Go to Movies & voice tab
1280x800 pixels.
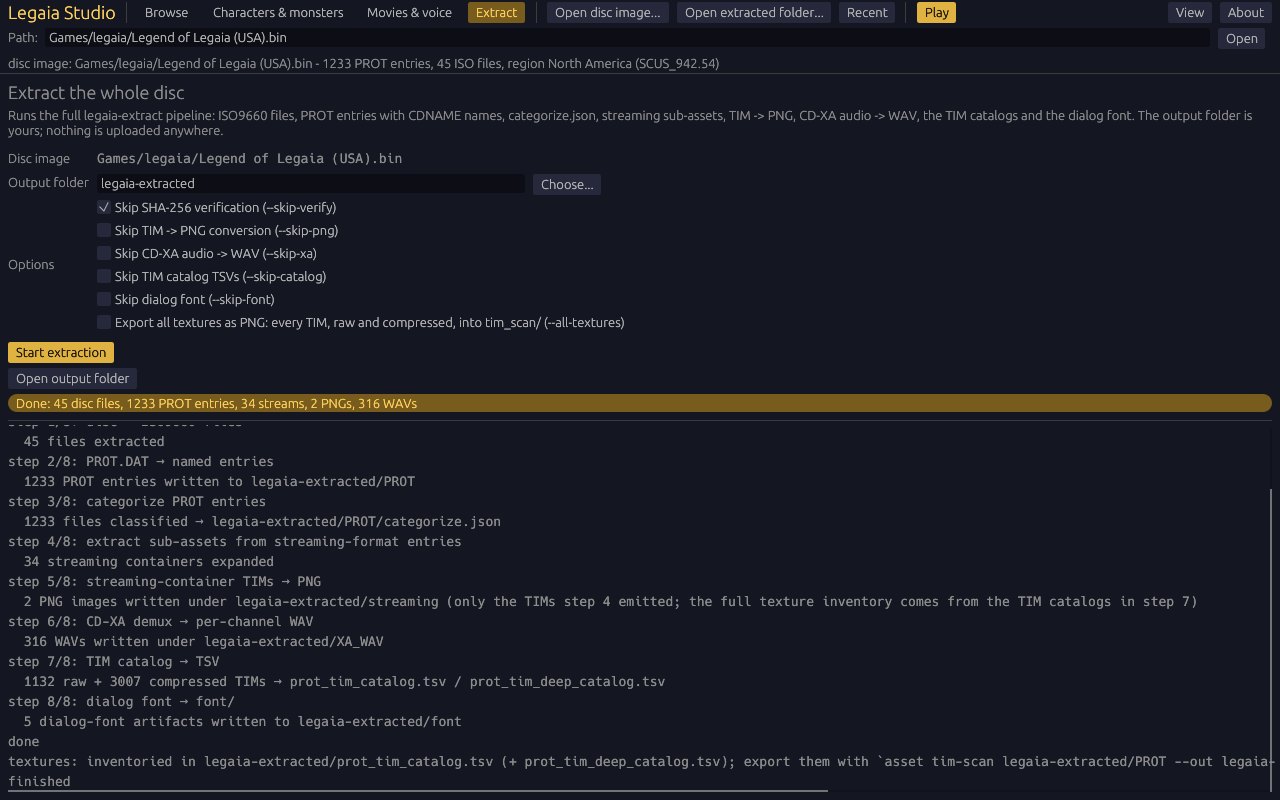409,13
